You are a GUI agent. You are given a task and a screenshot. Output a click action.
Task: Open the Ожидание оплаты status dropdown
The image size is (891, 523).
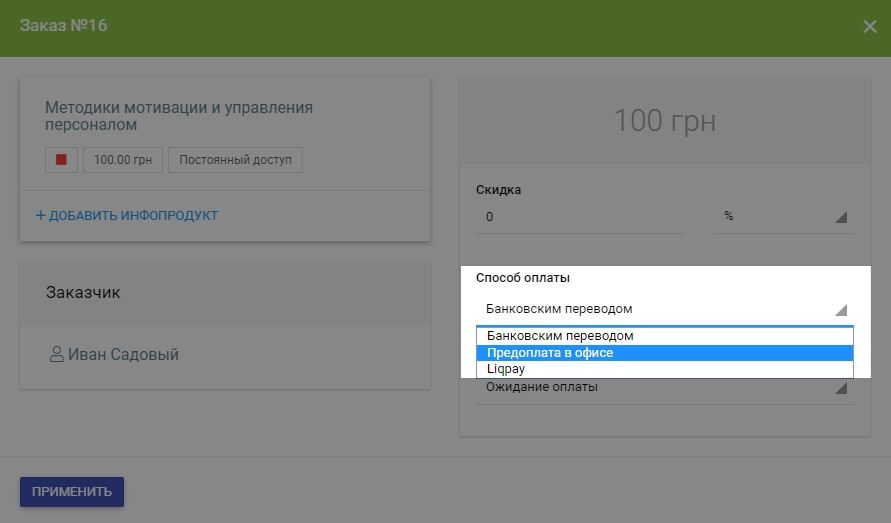pos(663,388)
